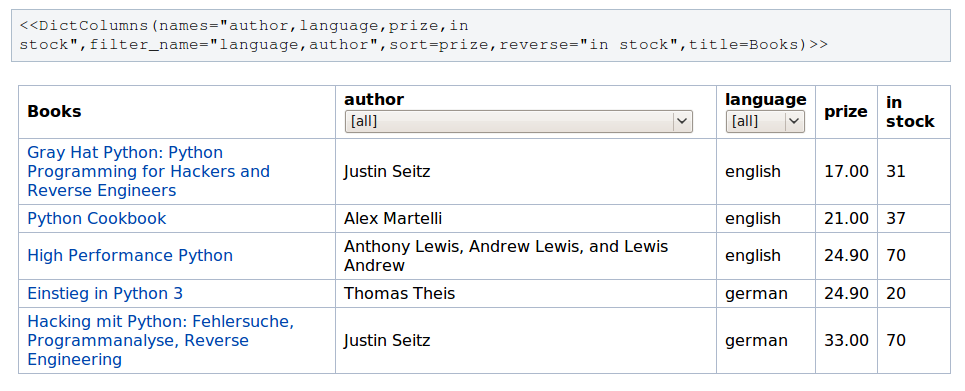This screenshot has width=965, height=391.
Task: Select the Alex Martelli author cell
Action: coord(393,219)
